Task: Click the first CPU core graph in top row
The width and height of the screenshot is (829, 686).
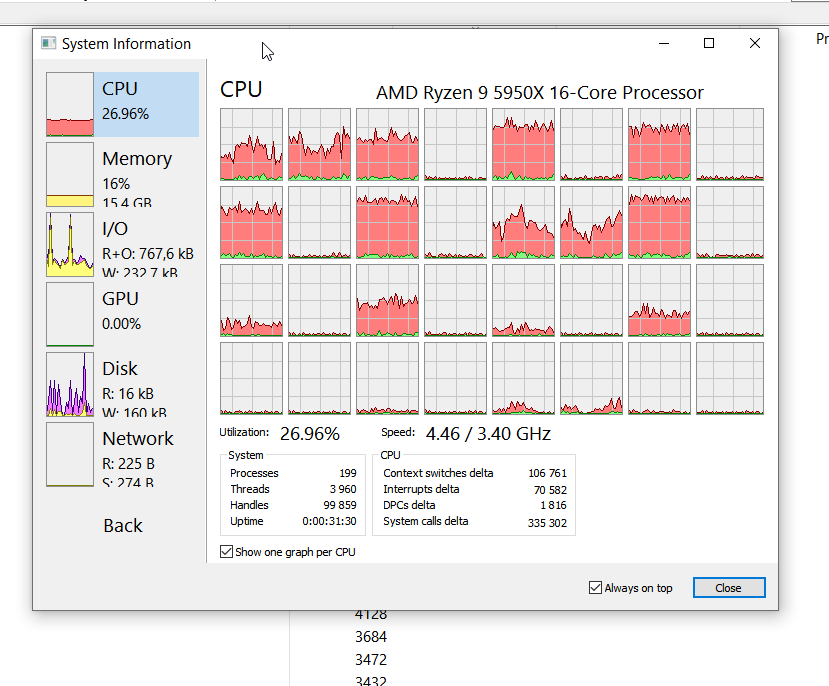Action: point(252,144)
